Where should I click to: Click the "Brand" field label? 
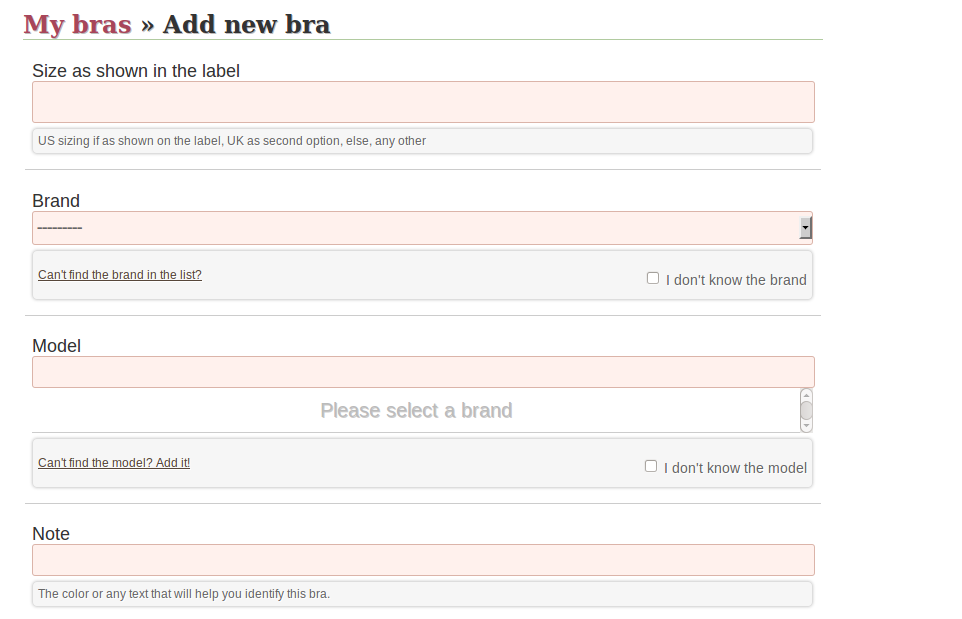pos(56,201)
